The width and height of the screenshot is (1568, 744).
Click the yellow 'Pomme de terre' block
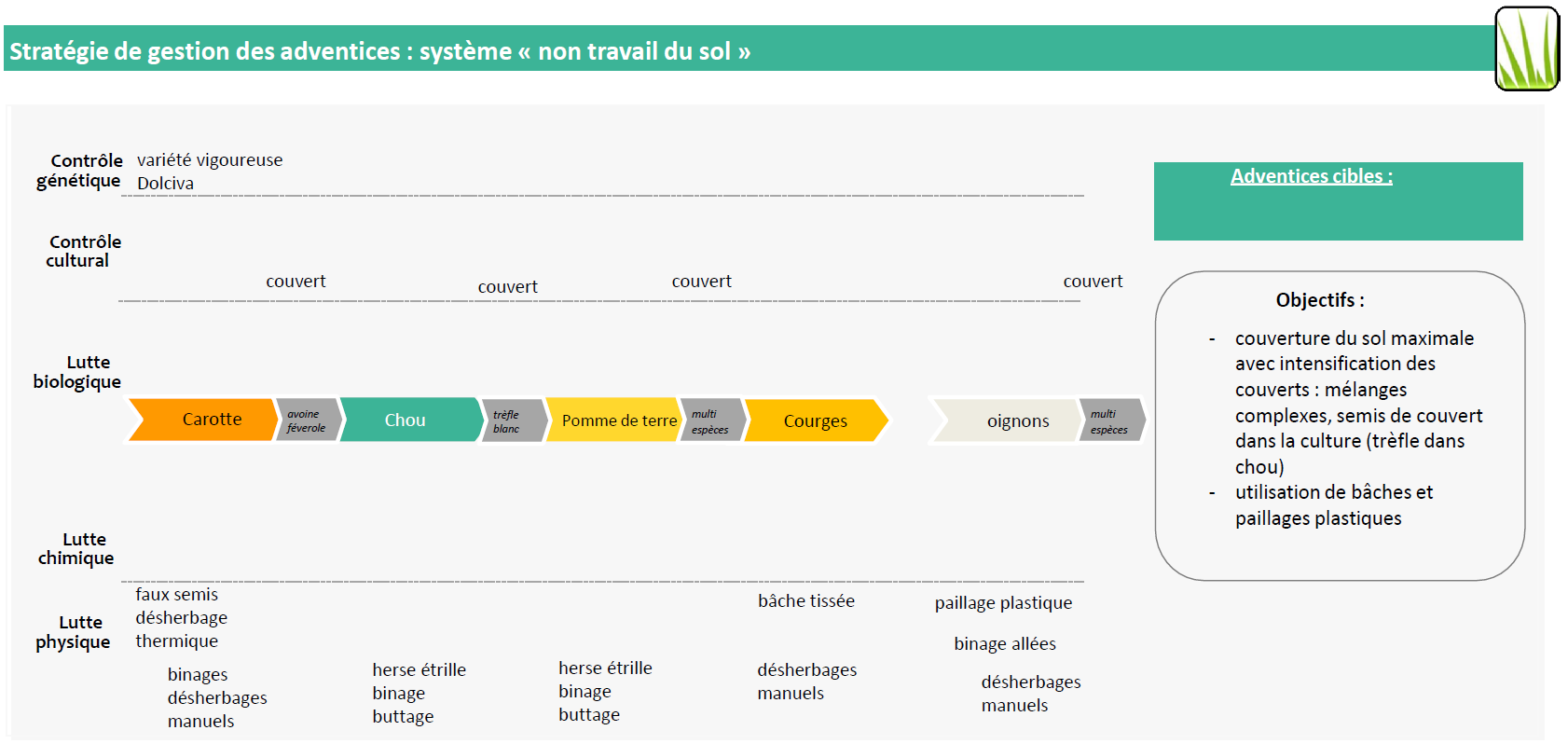click(613, 420)
